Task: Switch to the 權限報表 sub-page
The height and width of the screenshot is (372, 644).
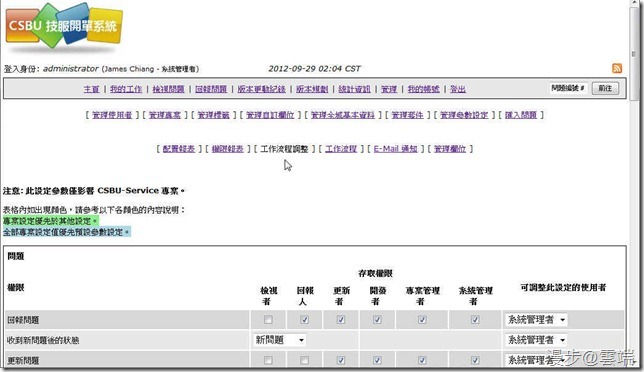Action: [x=228, y=149]
